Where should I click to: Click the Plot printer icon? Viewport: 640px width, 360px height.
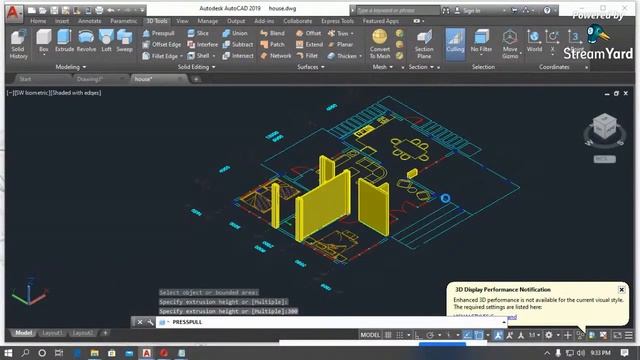pos(99,10)
